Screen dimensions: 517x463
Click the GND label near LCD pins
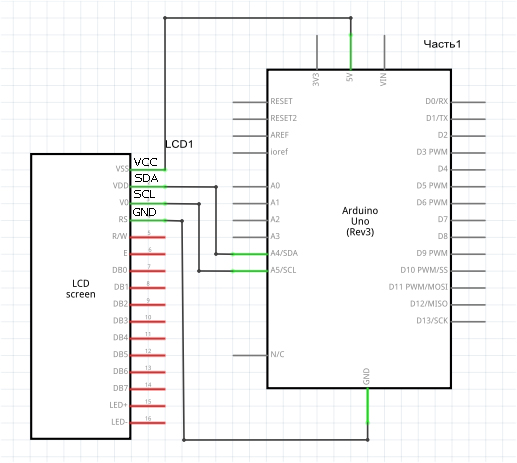tap(144, 212)
